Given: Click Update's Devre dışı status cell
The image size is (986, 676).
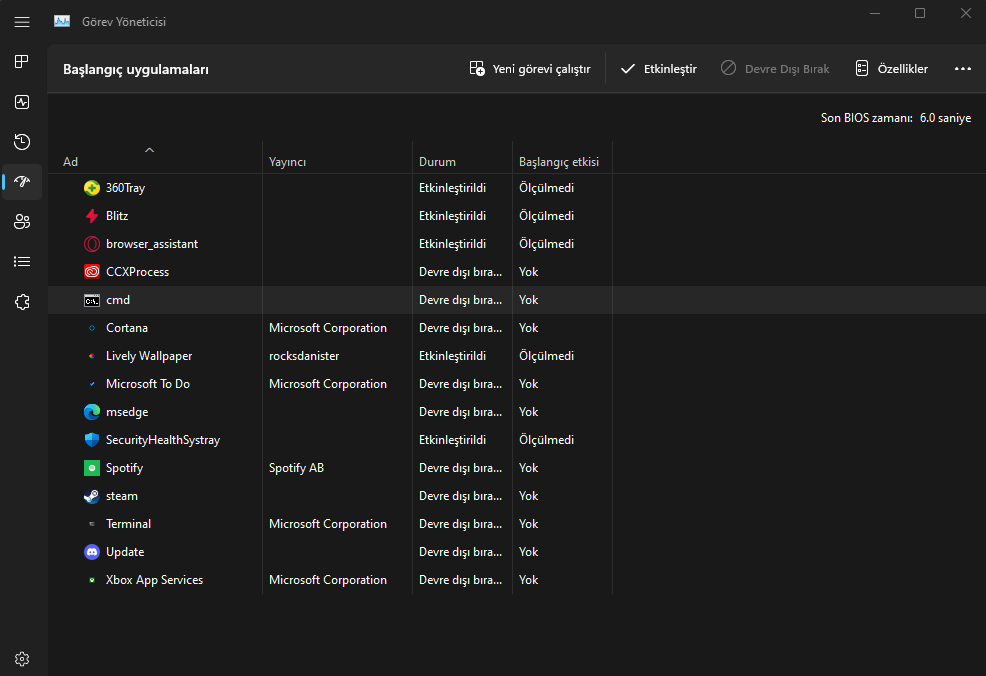Looking at the screenshot, I should coord(460,551).
